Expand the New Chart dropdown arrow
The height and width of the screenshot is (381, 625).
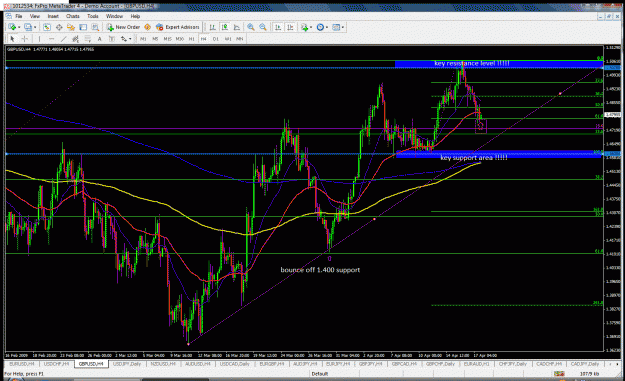19,27
